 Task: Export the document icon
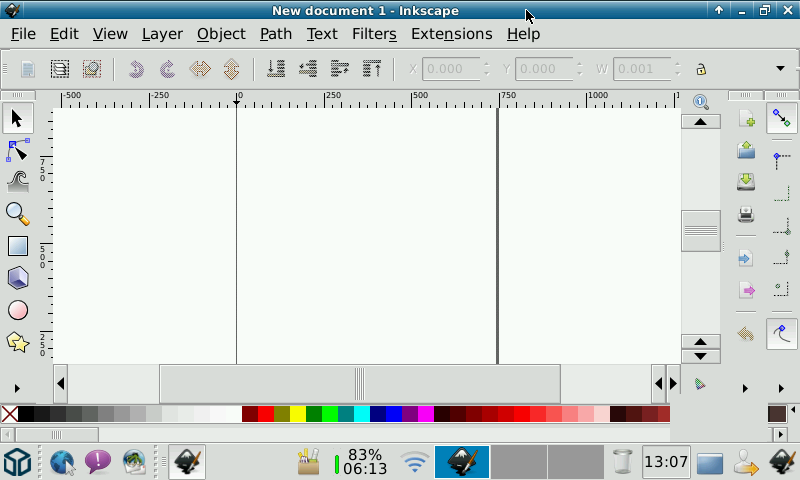point(746,291)
